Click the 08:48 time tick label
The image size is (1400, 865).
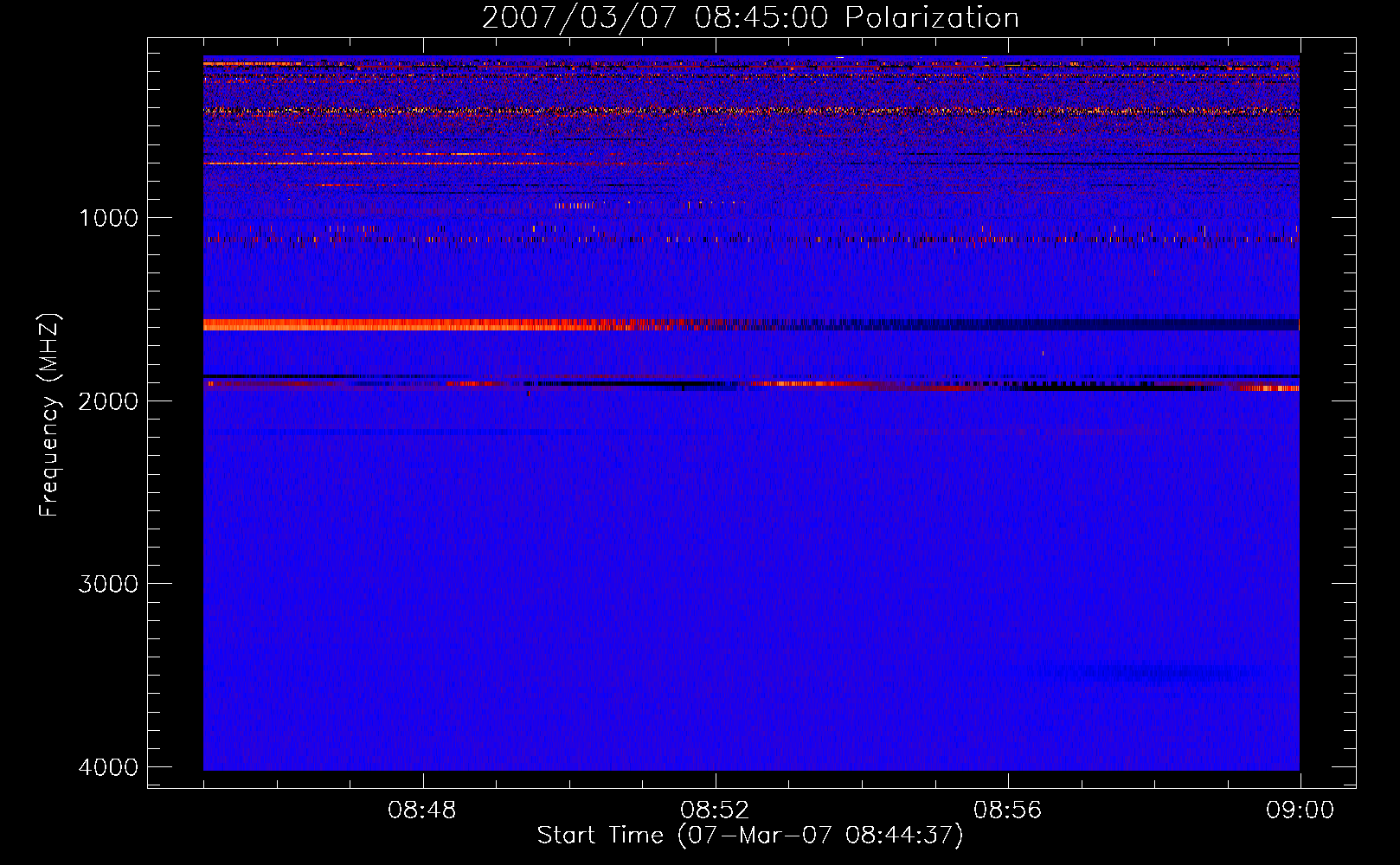point(422,811)
